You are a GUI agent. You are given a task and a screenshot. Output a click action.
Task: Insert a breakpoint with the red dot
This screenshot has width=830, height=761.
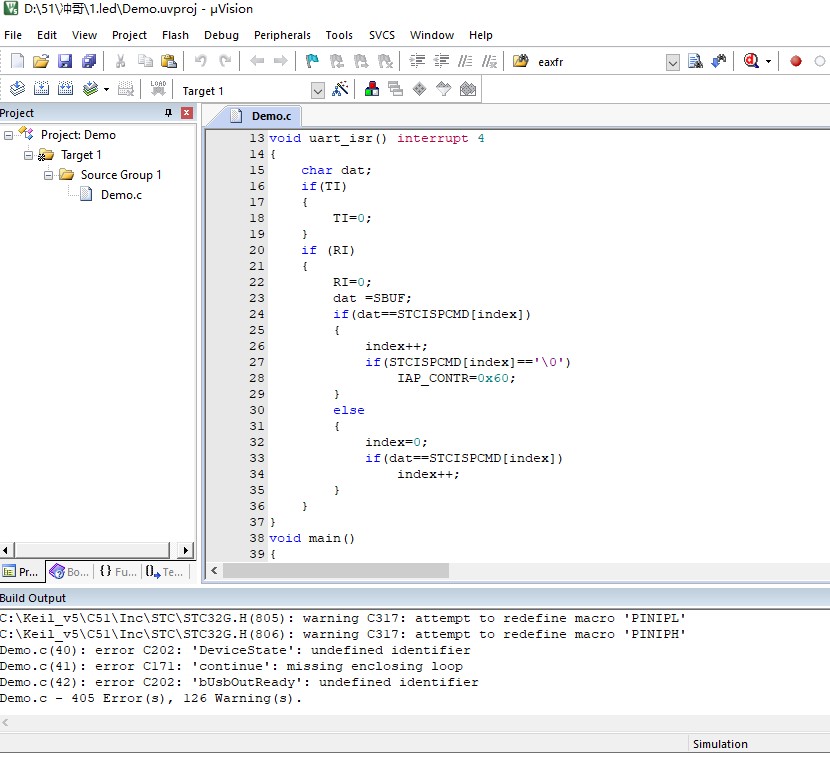point(796,61)
